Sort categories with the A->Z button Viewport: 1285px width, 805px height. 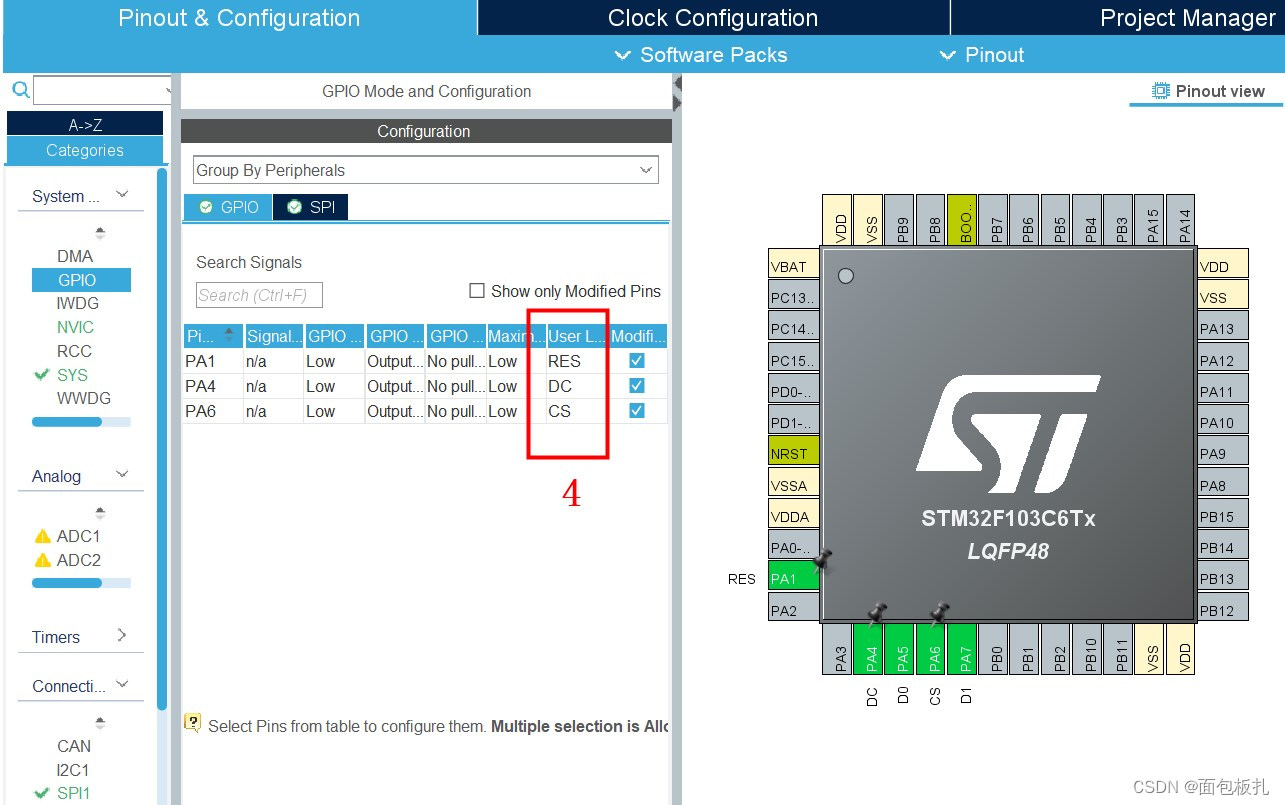[85, 125]
